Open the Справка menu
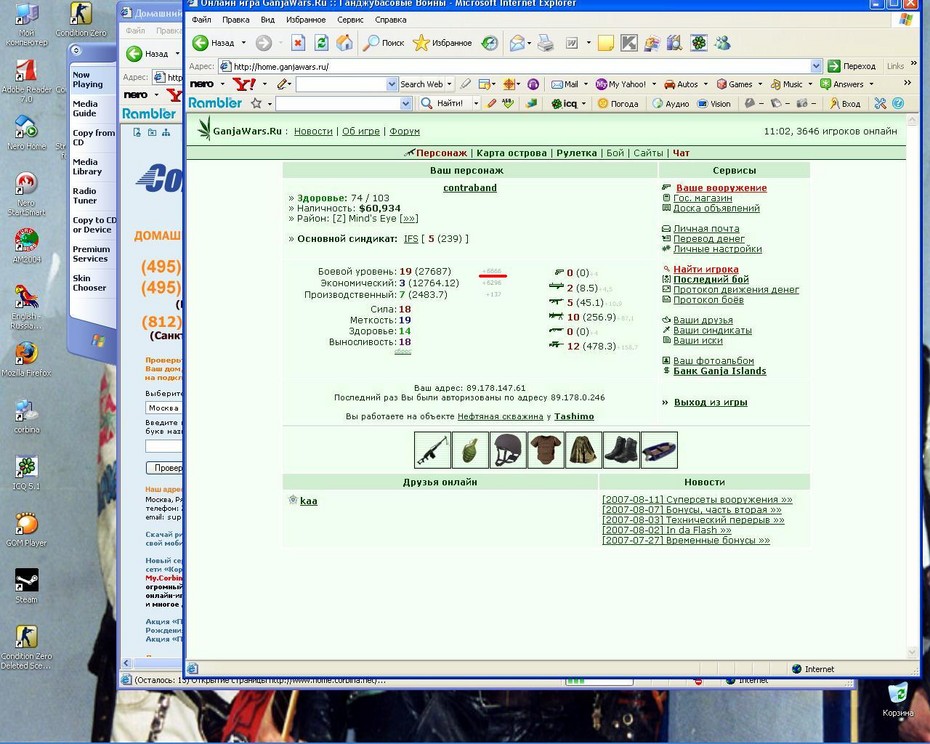Image resolution: width=930 pixels, height=744 pixels. [390, 20]
